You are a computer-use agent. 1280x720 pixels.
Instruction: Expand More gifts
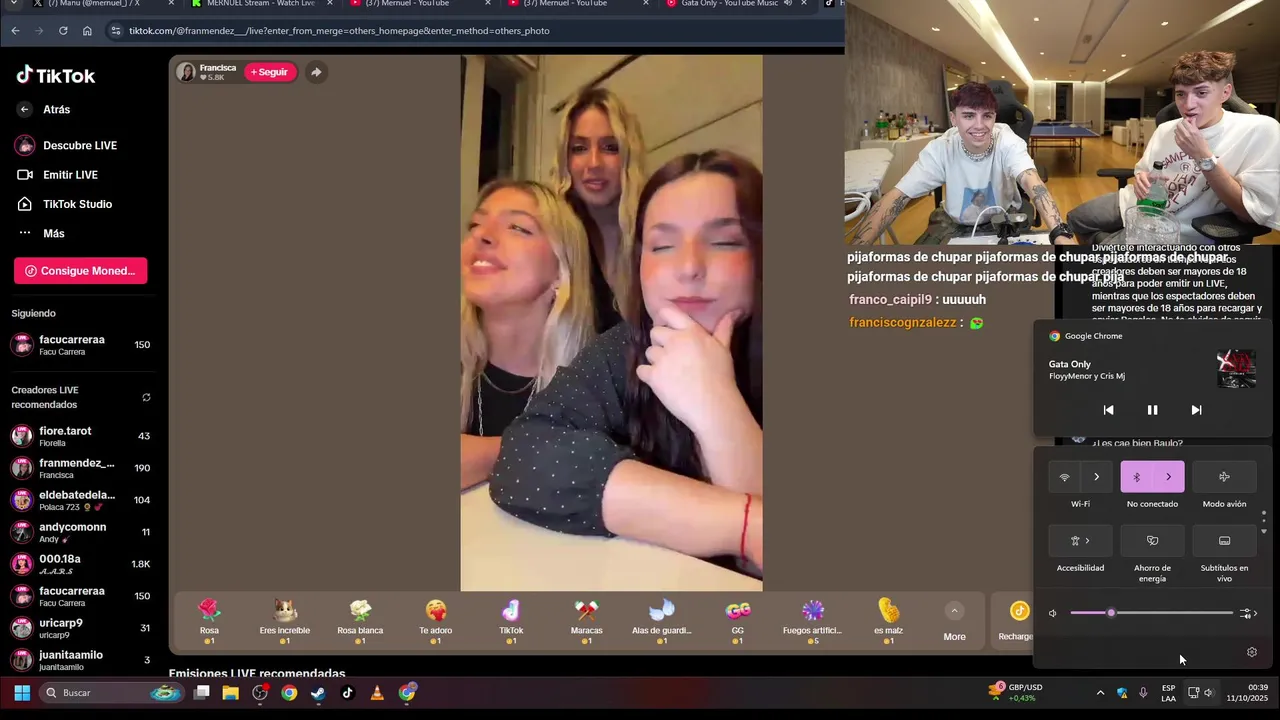pyautogui.click(x=954, y=622)
